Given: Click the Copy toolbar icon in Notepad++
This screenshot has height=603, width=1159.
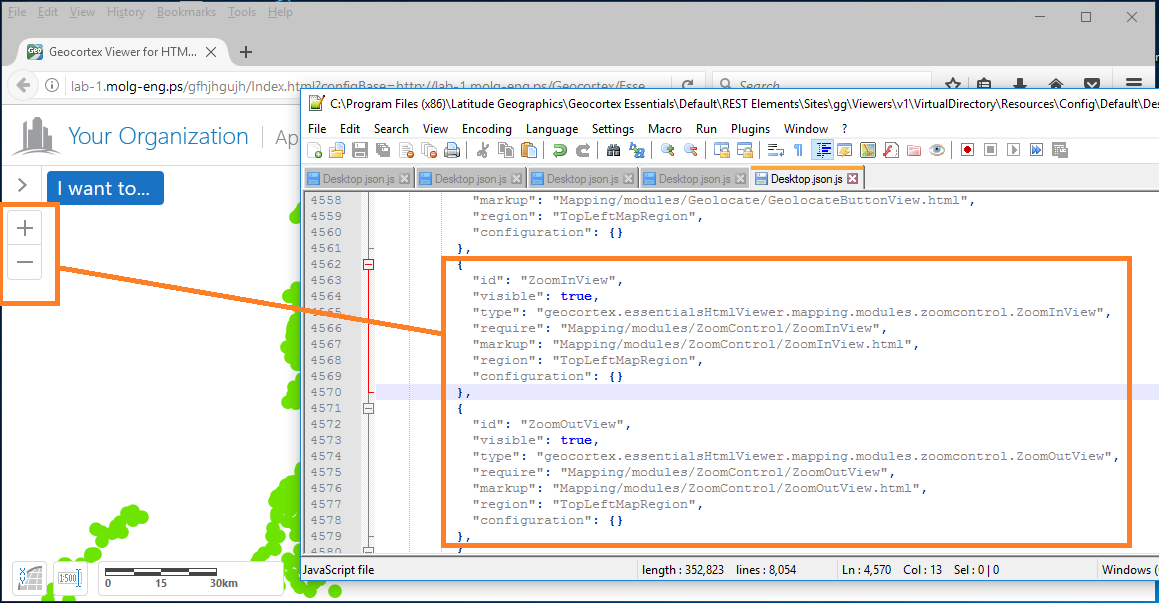Looking at the screenshot, I should [506, 151].
